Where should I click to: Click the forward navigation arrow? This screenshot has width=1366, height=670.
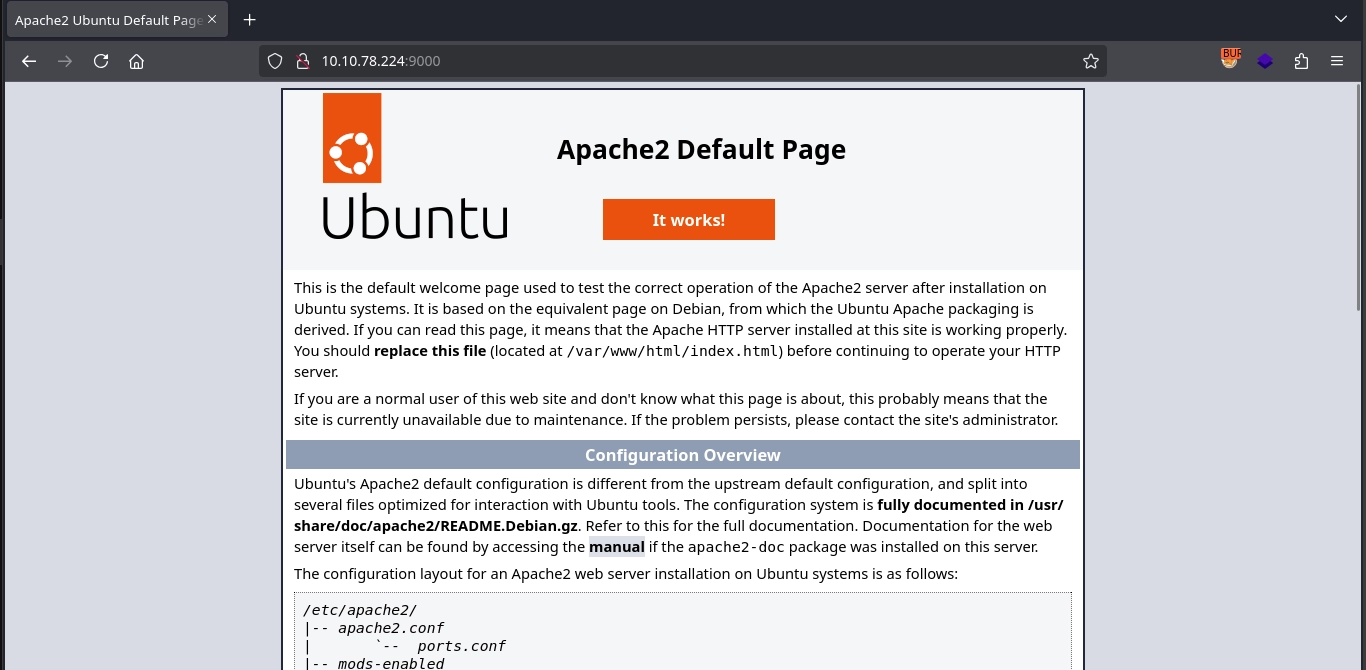coord(65,61)
